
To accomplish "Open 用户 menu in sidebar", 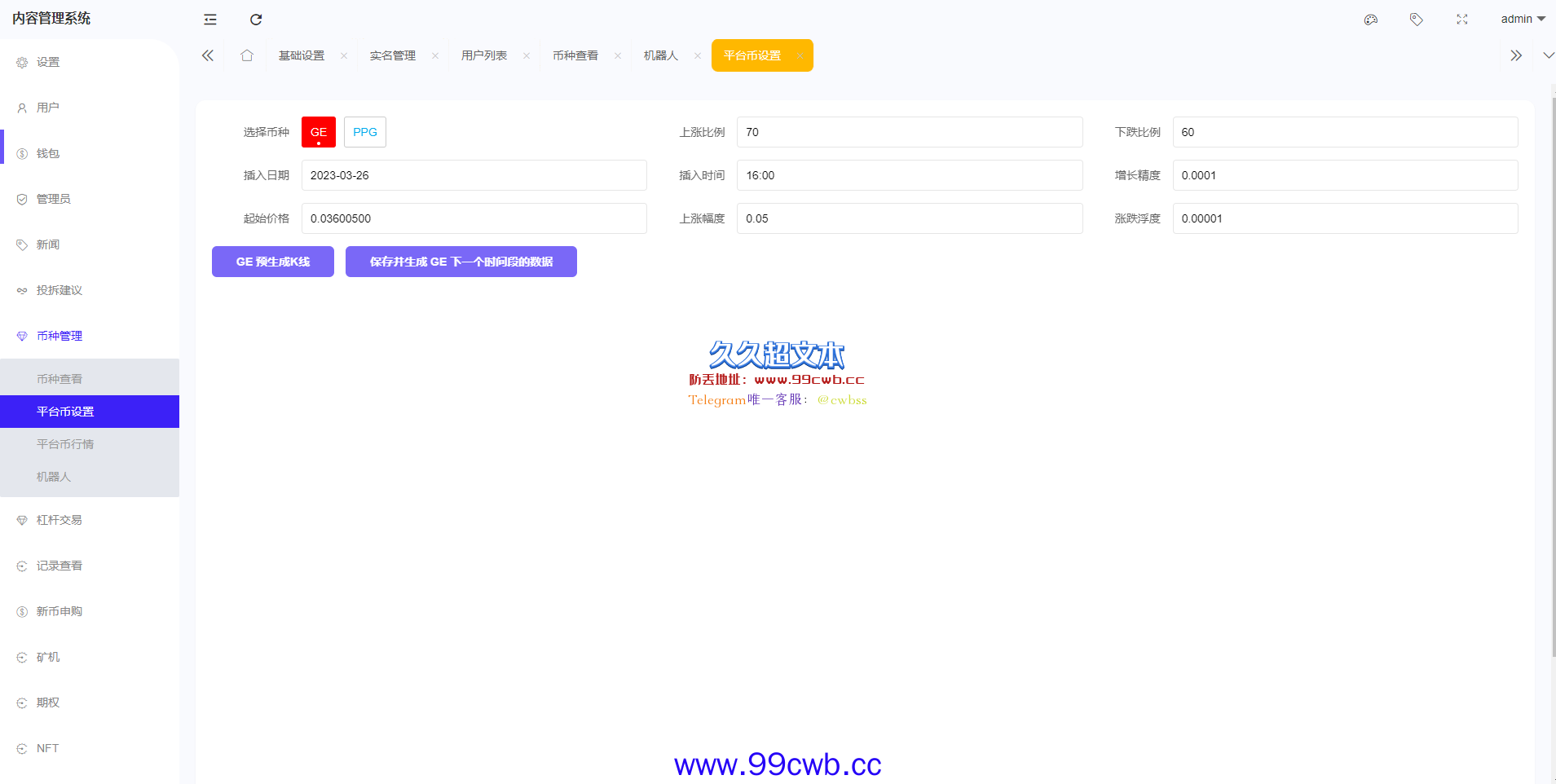I will [90, 108].
